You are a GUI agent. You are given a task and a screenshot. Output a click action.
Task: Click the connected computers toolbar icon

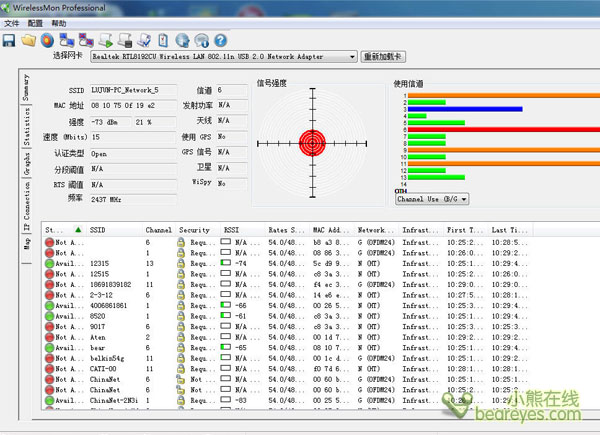click(67, 40)
